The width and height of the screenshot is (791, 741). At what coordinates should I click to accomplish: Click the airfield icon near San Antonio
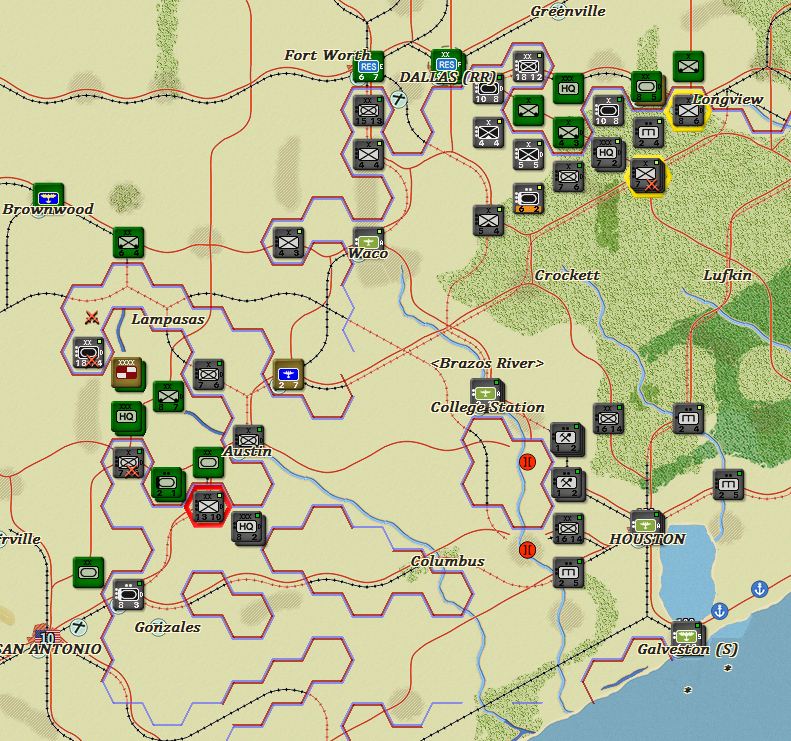coord(78,627)
